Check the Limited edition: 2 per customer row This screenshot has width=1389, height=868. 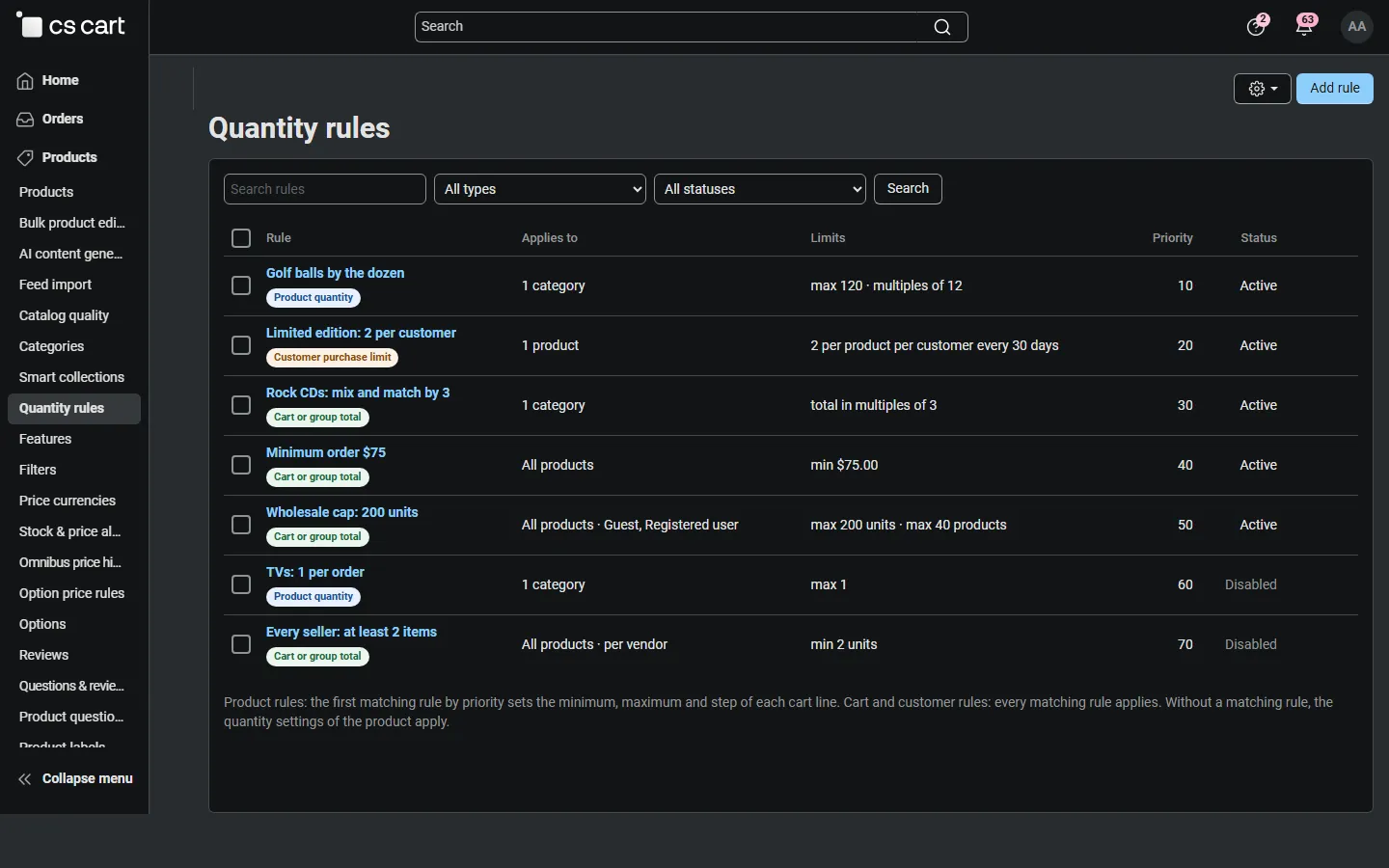tap(241, 345)
